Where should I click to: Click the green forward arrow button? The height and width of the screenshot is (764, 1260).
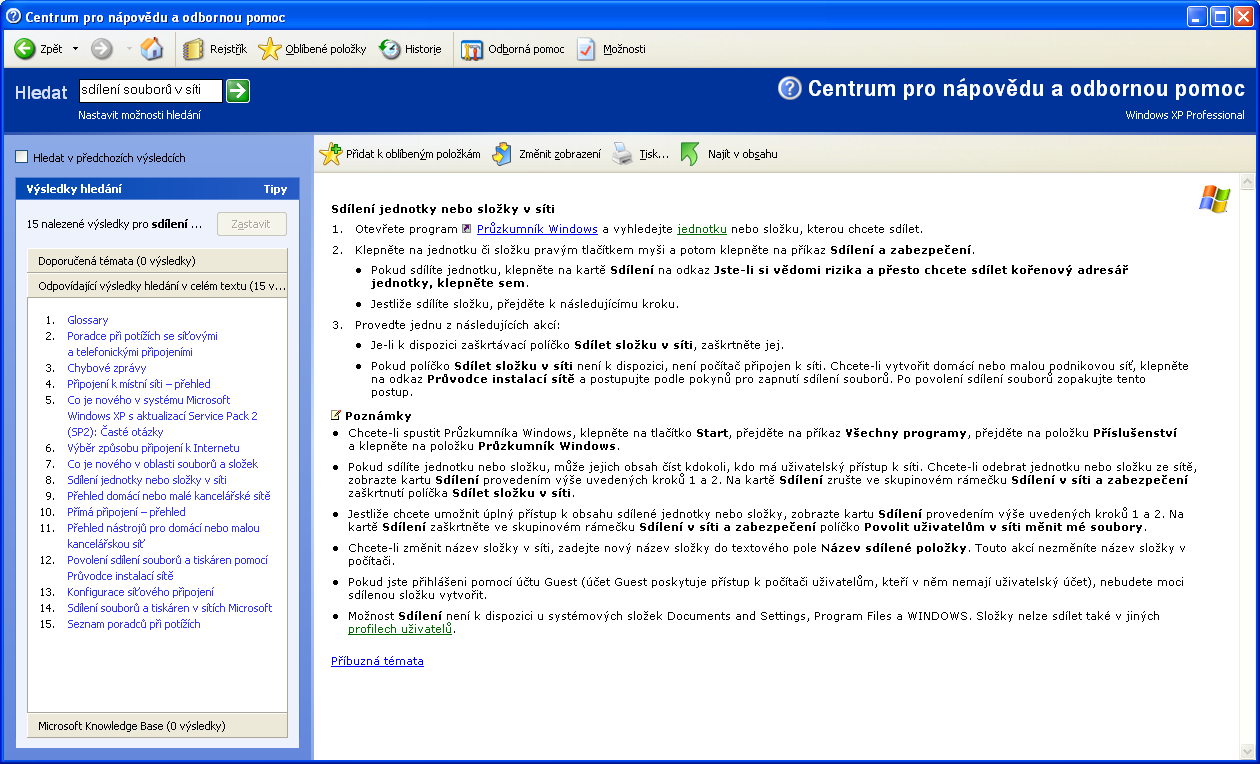pyautogui.click(x=101, y=48)
